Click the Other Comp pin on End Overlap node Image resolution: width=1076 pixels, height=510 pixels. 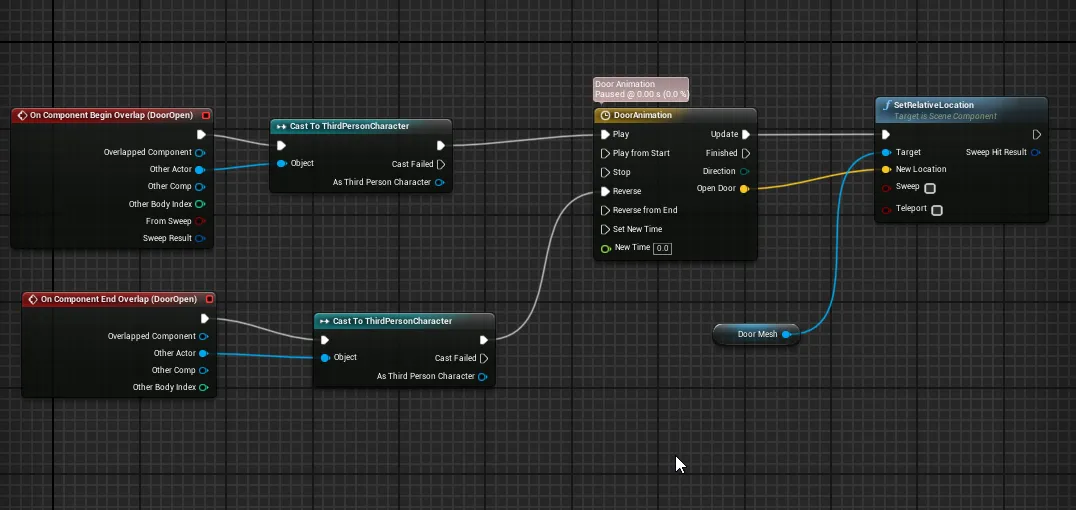point(203,371)
